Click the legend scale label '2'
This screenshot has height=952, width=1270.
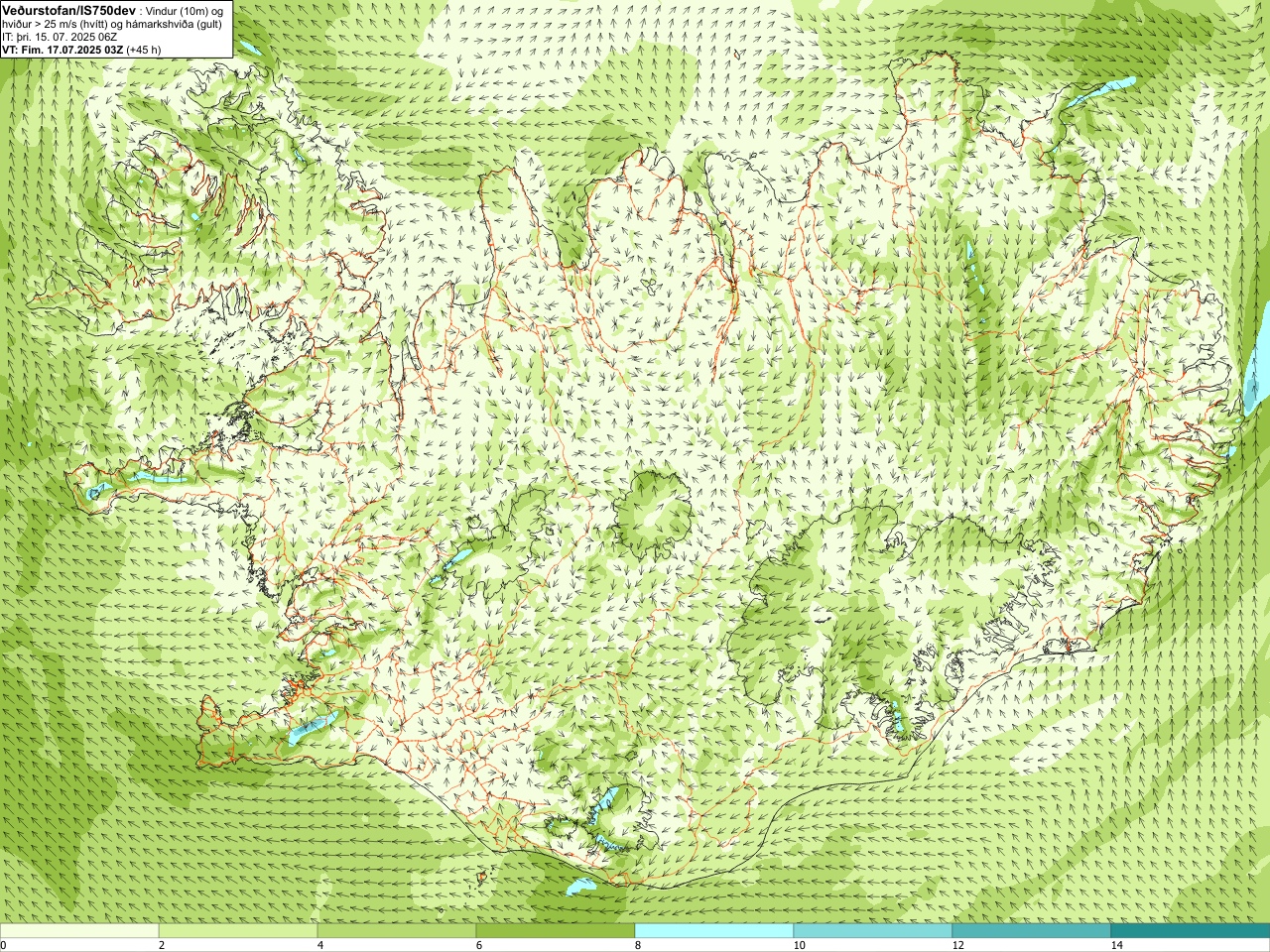coord(162,945)
